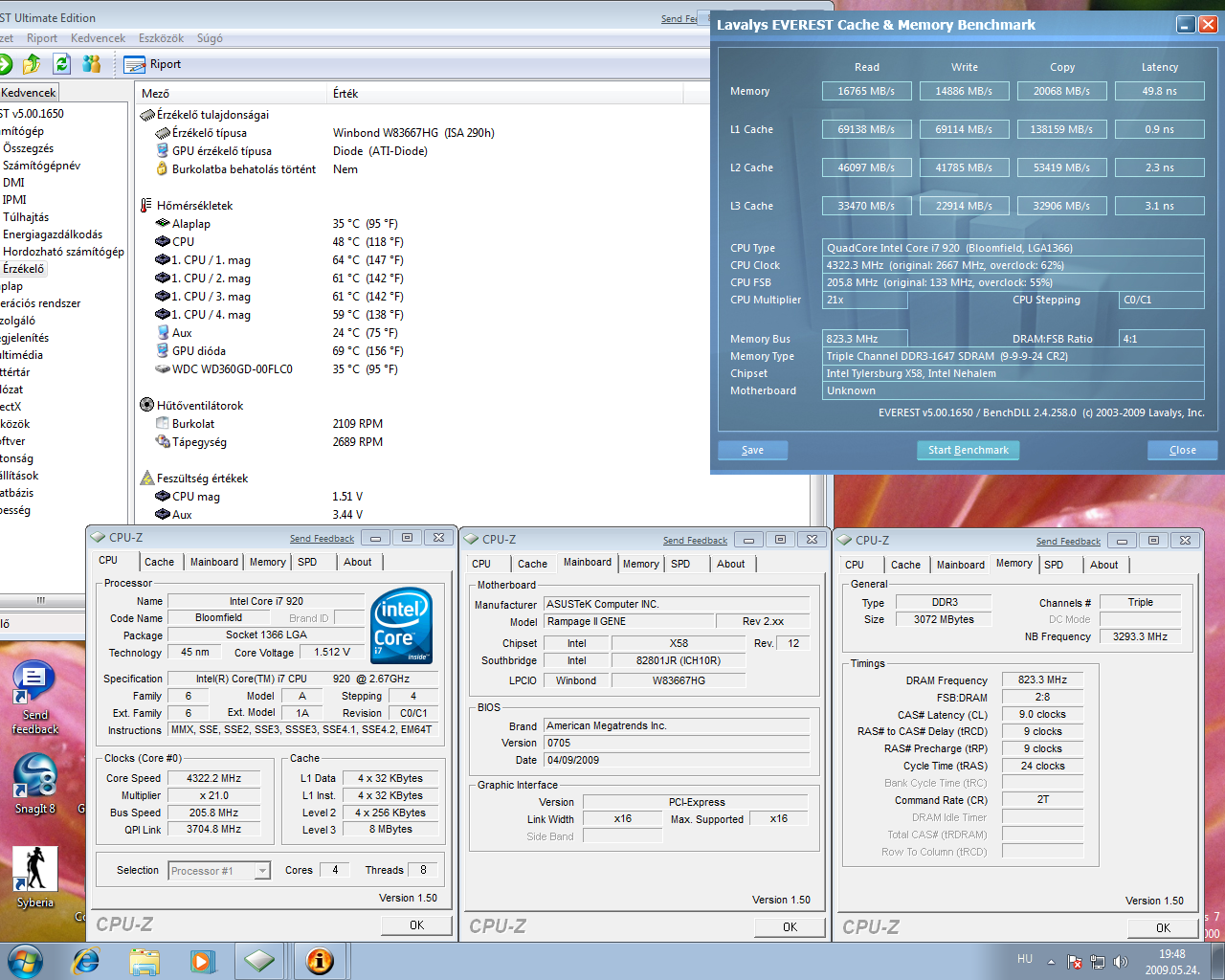Select the CPU mag 1.51 V voltage row
1225x980 pixels.
(260, 497)
